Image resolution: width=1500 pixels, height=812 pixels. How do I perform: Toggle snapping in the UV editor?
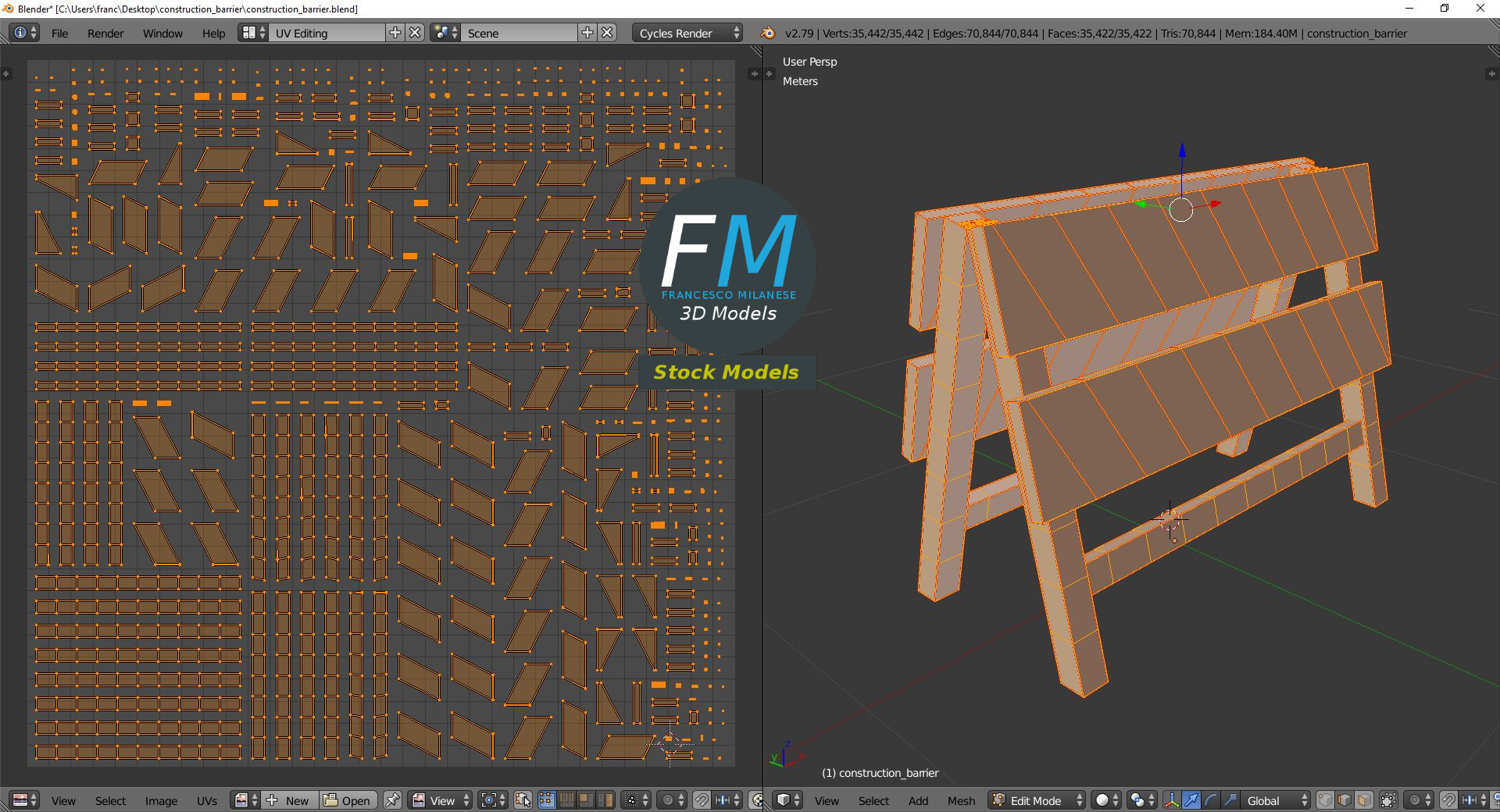point(702,800)
